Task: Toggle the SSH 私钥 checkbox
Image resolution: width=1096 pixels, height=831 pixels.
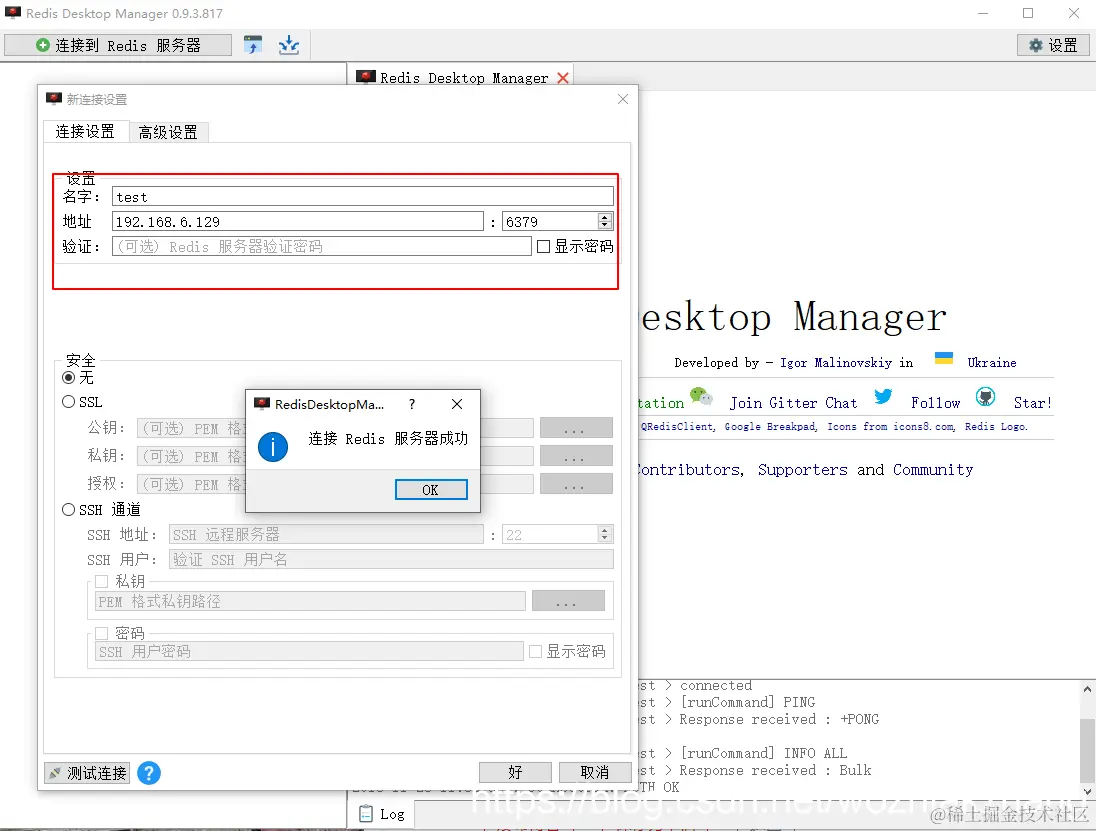Action: (x=102, y=581)
